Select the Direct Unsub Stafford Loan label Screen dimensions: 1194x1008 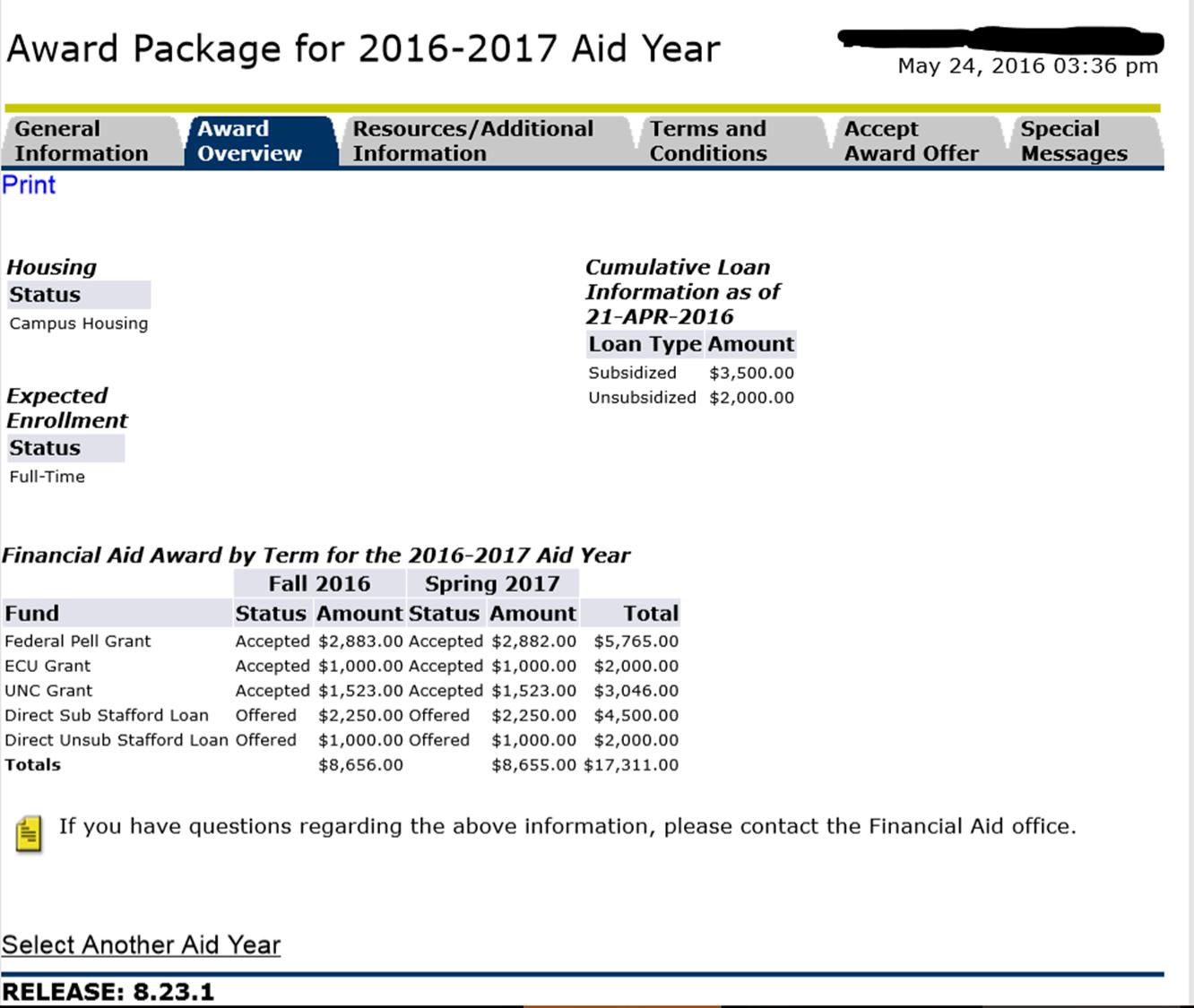117,740
